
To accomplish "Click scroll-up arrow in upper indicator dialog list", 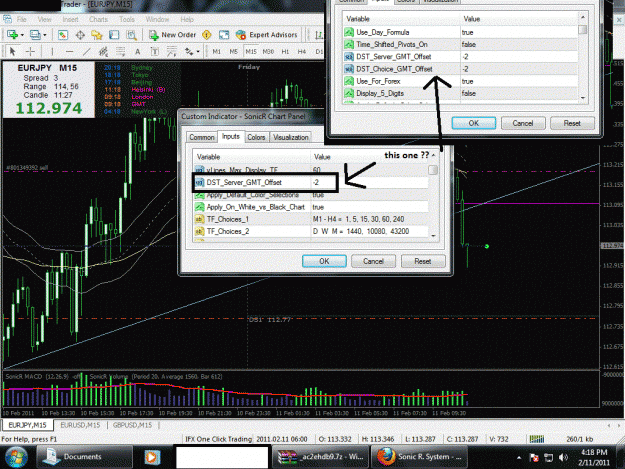I will click(583, 17).
